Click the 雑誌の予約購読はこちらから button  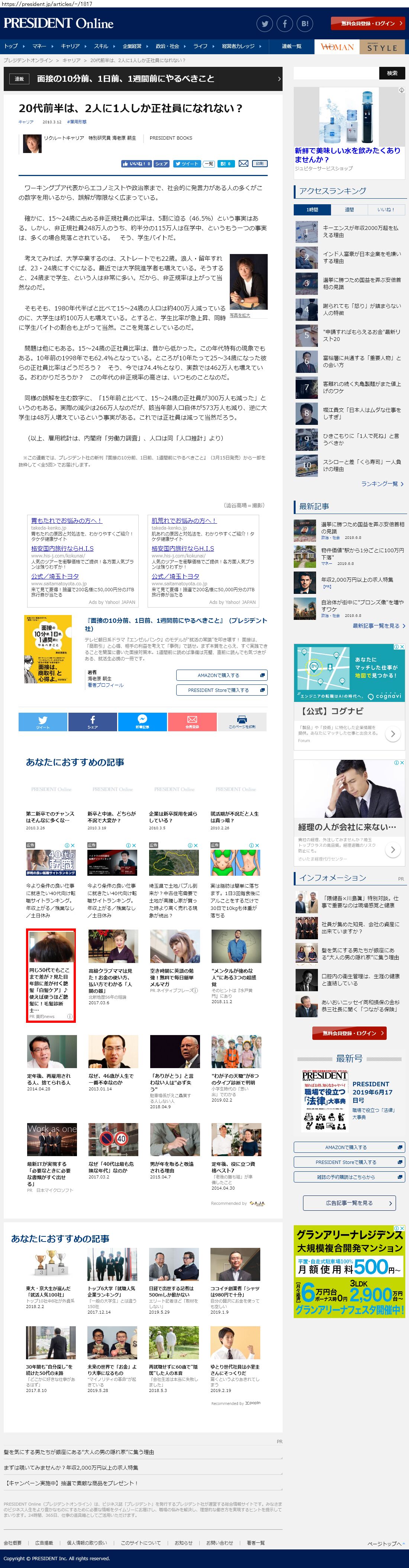click(x=349, y=1177)
